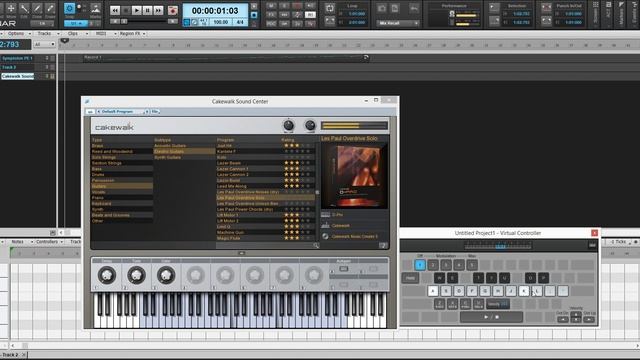
Task: Click the 4/4 time signature field
Action: (x=240, y=22)
